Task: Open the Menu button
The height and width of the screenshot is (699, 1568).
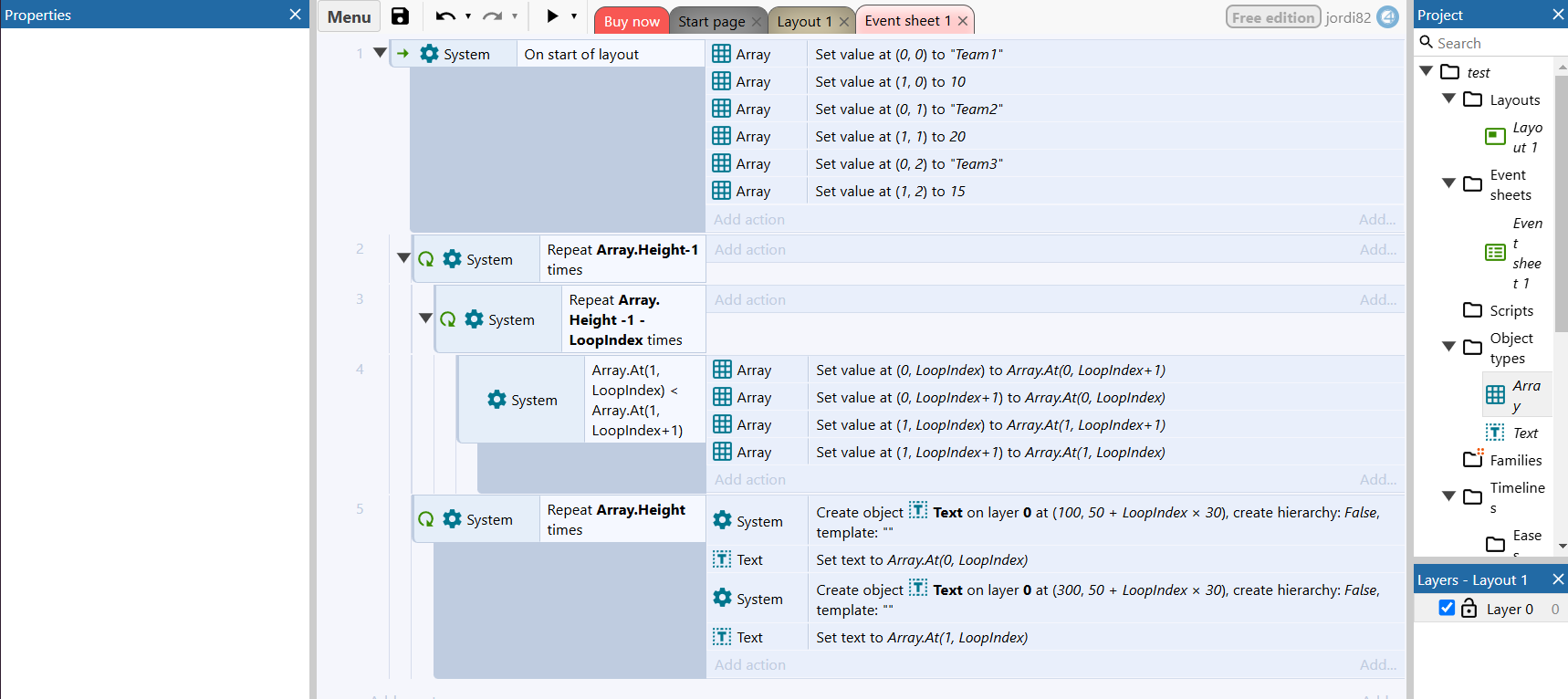Action: point(349,16)
